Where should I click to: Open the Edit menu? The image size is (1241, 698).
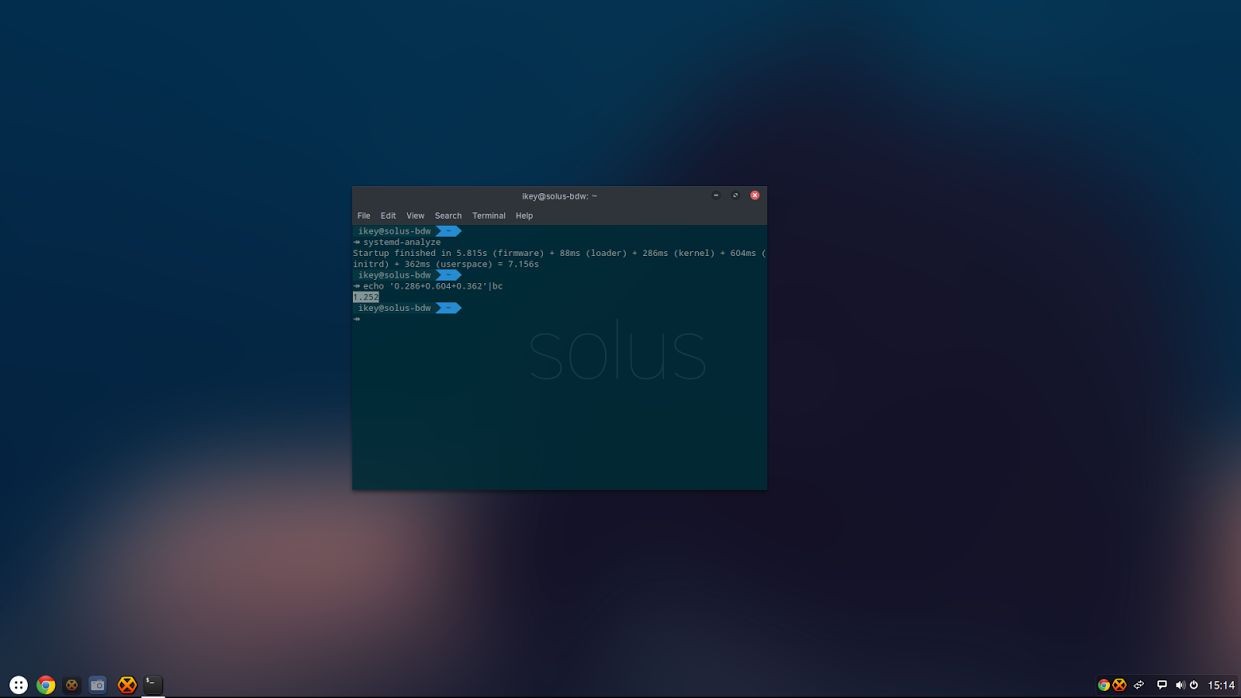[x=387, y=215]
